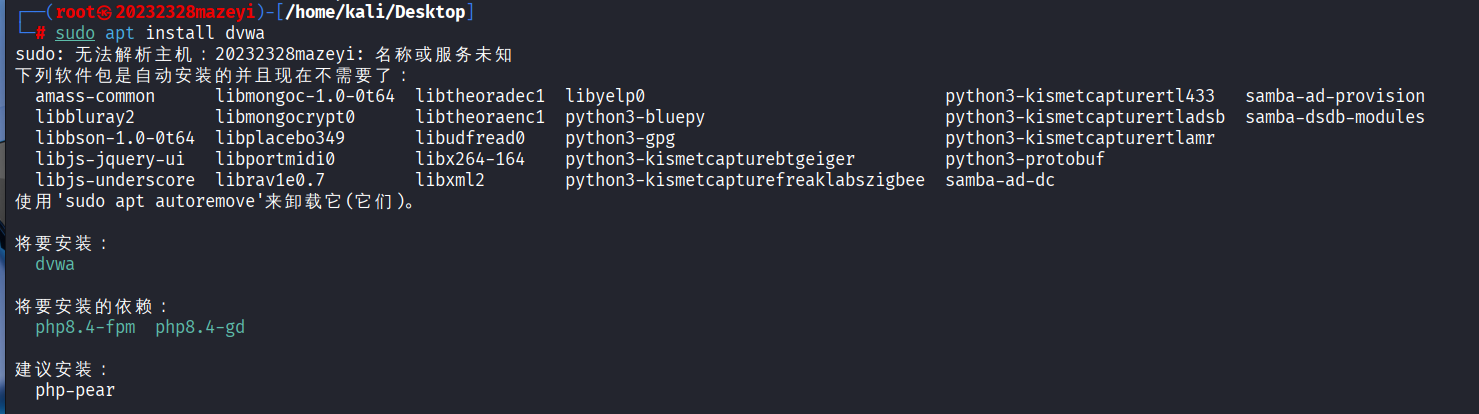Click the # root prompt symbol
Screen dimensions: 1479x414
tap(40, 33)
